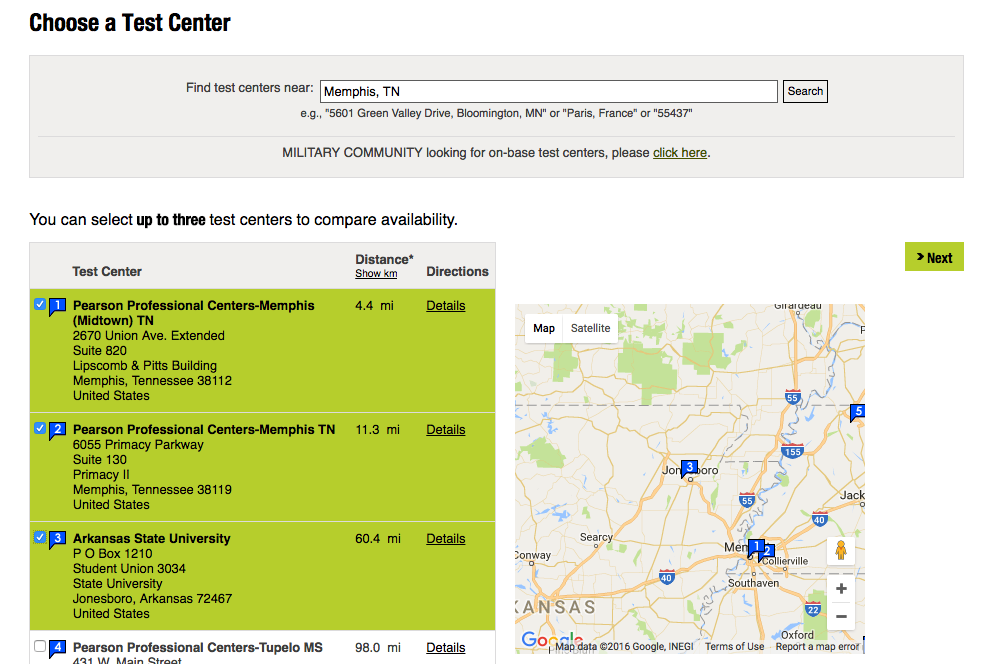Click the blue pin icon for Tupelo center 4
The height and width of the screenshot is (664, 1004).
(58, 648)
